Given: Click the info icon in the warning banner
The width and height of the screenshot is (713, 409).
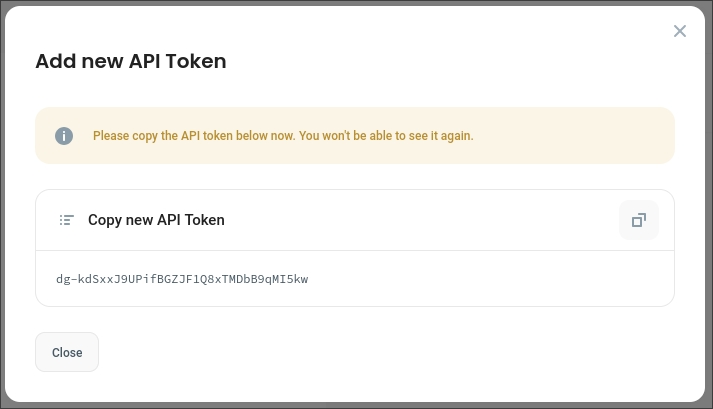Looking at the screenshot, I should [64, 135].
